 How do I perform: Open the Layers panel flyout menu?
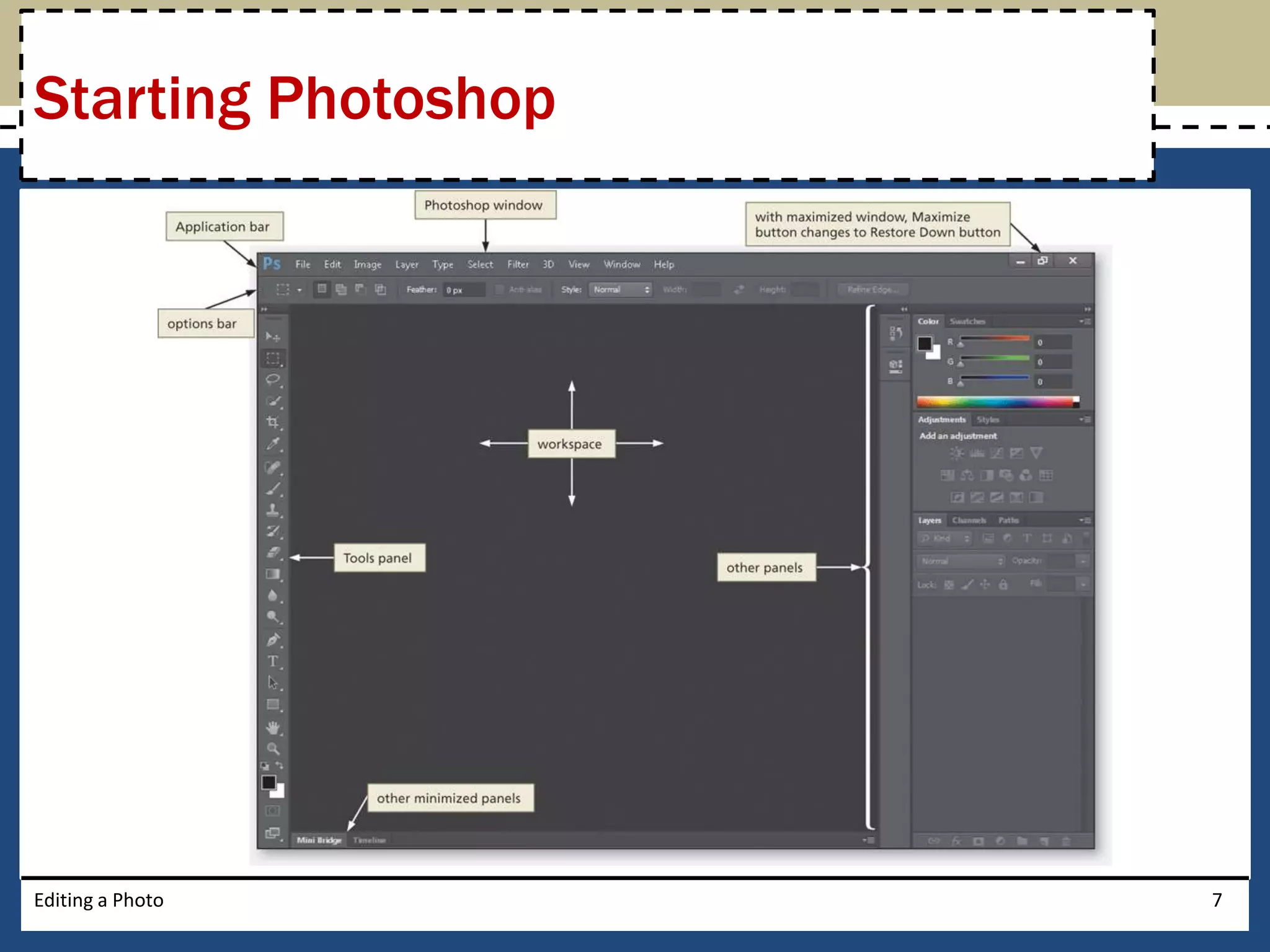pyautogui.click(x=1085, y=521)
